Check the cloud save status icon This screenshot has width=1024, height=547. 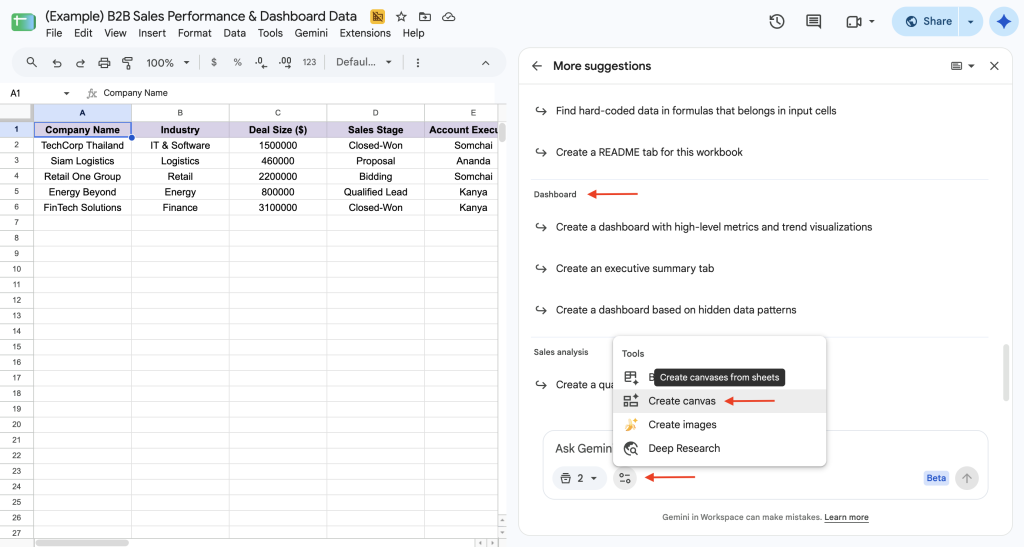(x=449, y=17)
